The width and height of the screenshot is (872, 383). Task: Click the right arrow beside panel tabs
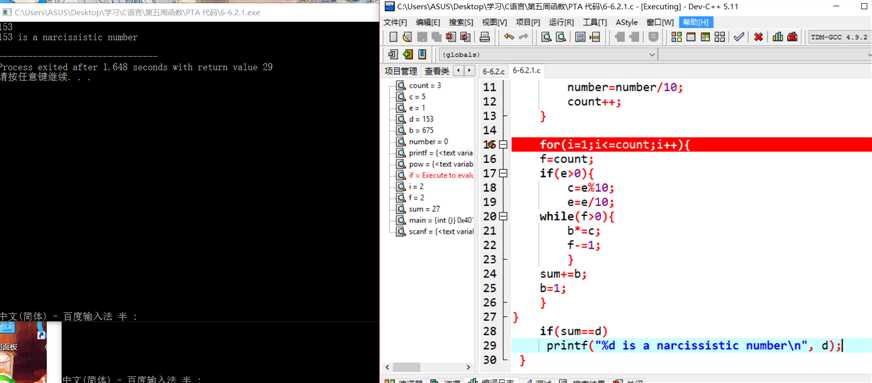pos(469,71)
